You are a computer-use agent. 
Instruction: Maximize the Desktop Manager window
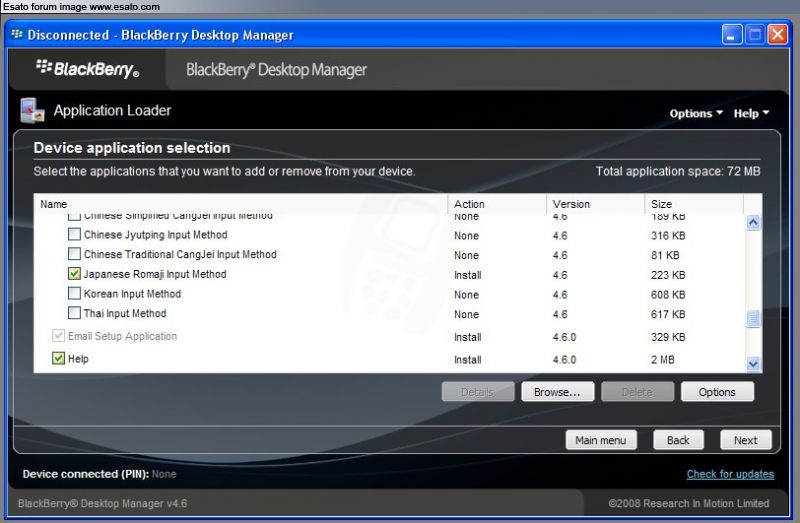pyautogui.click(x=755, y=35)
